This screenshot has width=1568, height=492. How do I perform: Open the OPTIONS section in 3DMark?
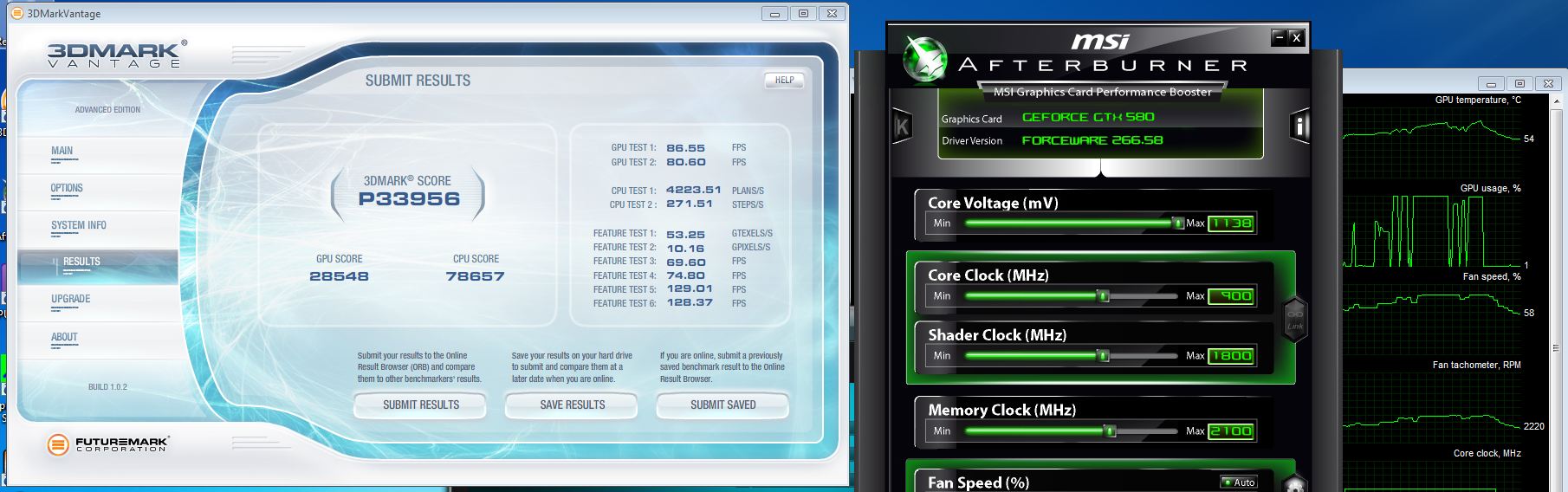67,188
